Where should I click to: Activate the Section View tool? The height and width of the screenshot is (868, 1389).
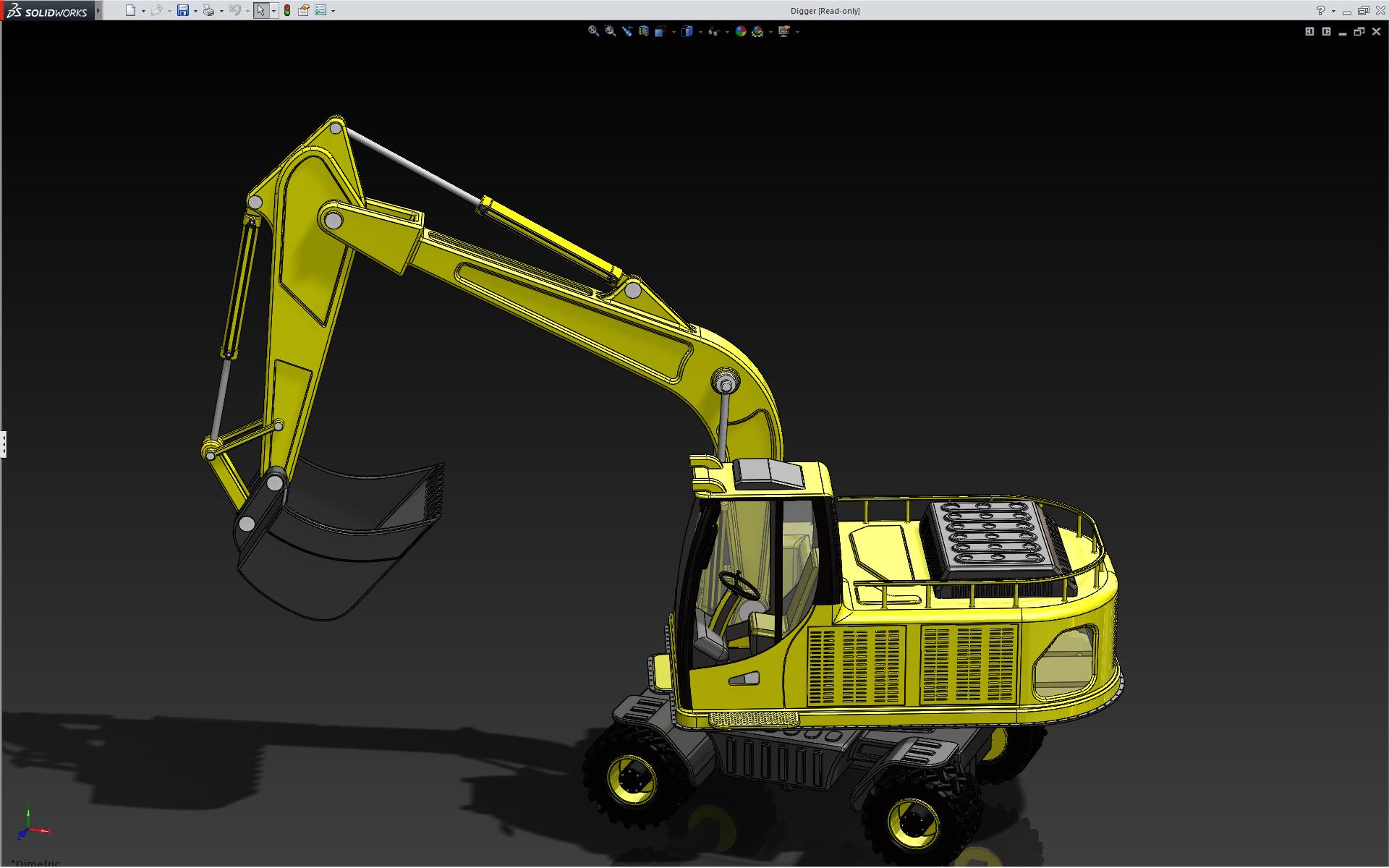[644, 31]
